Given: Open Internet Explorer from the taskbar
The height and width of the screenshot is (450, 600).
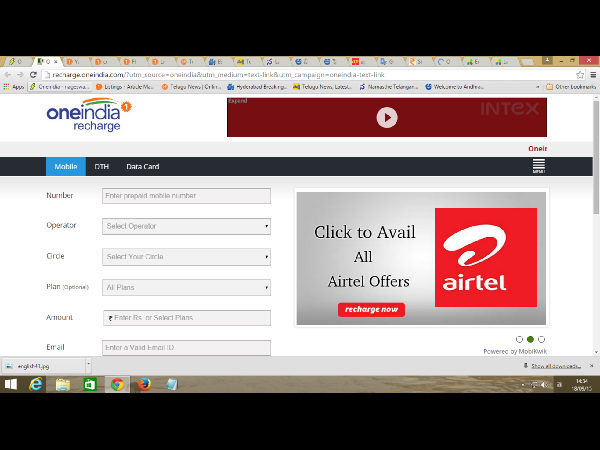Looking at the screenshot, I should (38, 384).
